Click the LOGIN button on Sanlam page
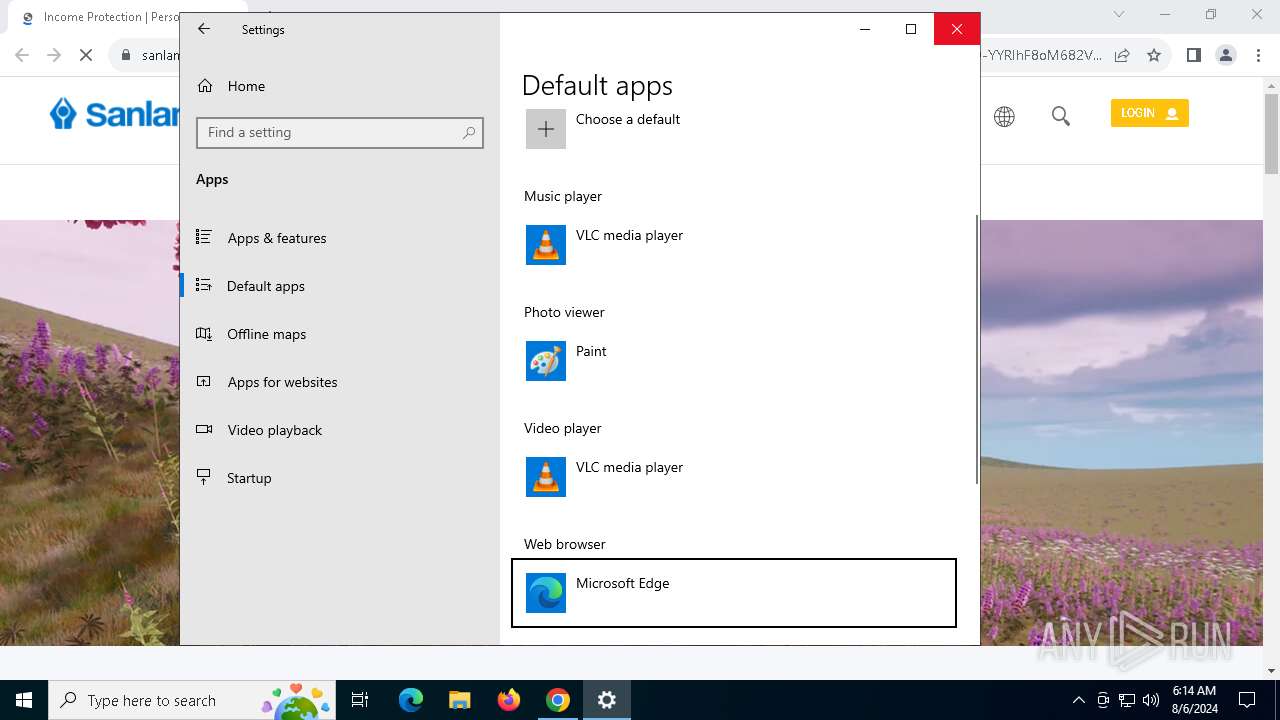This screenshot has width=1280, height=720. click(x=1149, y=113)
